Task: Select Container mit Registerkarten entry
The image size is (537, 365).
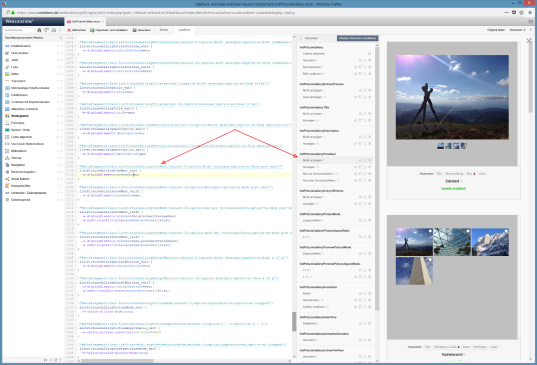Action: (33, 102)
